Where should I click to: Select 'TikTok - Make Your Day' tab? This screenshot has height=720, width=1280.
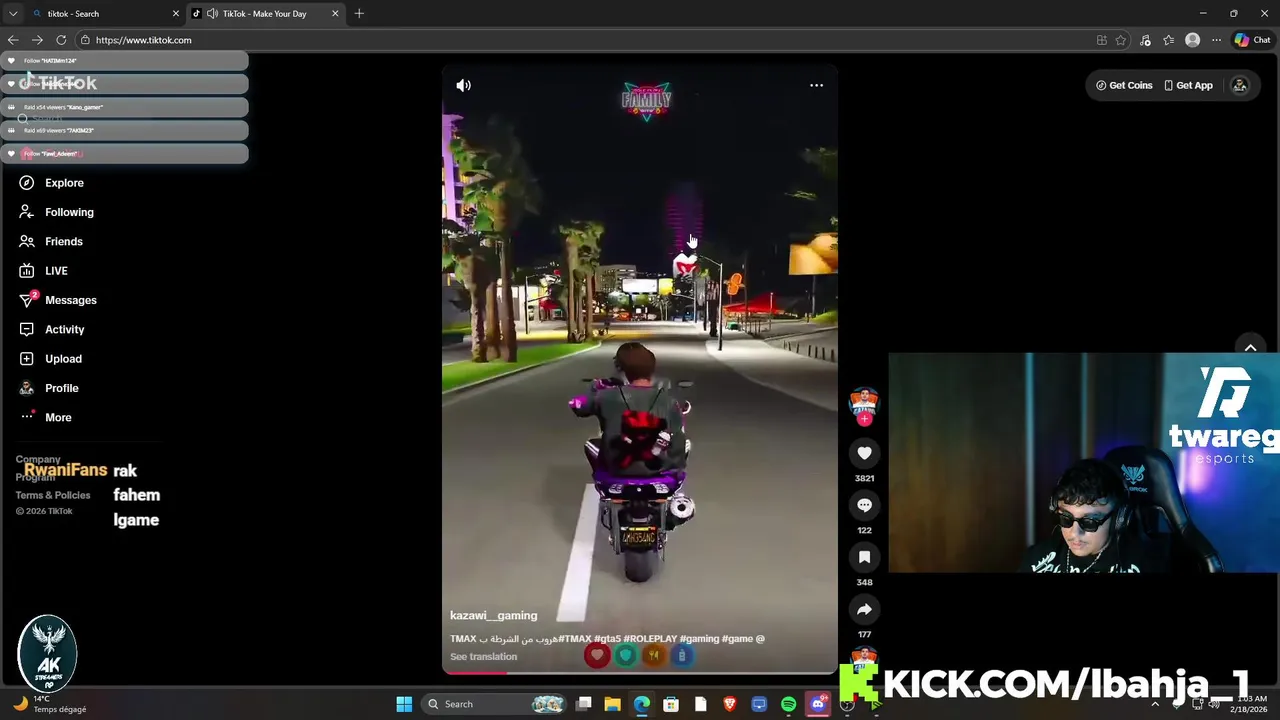coord(264,14)
